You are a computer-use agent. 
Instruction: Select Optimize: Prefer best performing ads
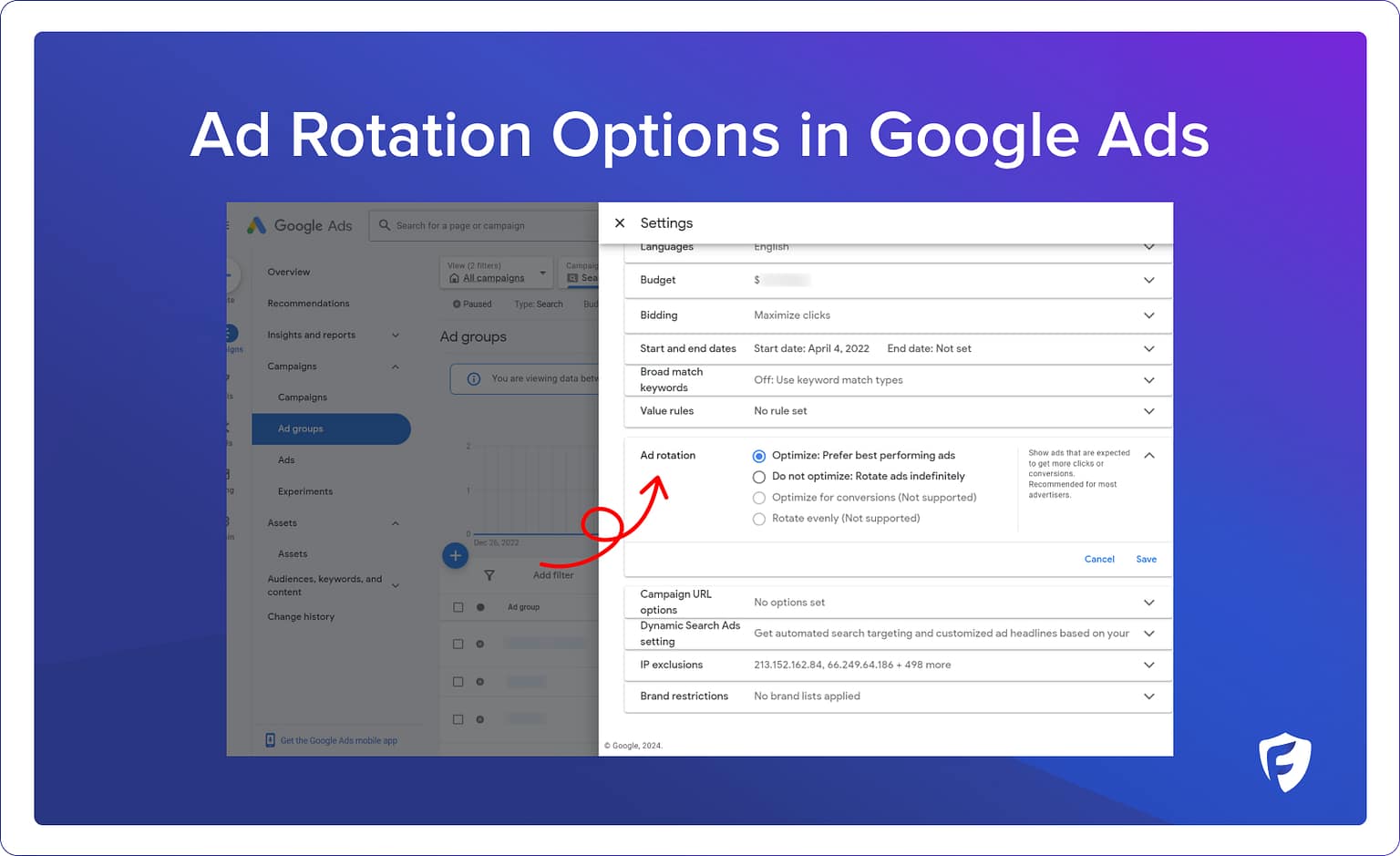point(759,456)
